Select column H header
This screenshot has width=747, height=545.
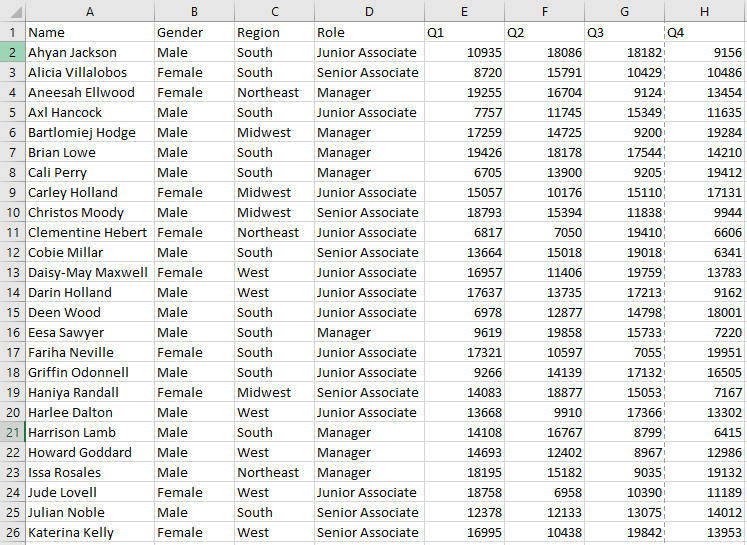pyautogui.click(x=706, y=11)
